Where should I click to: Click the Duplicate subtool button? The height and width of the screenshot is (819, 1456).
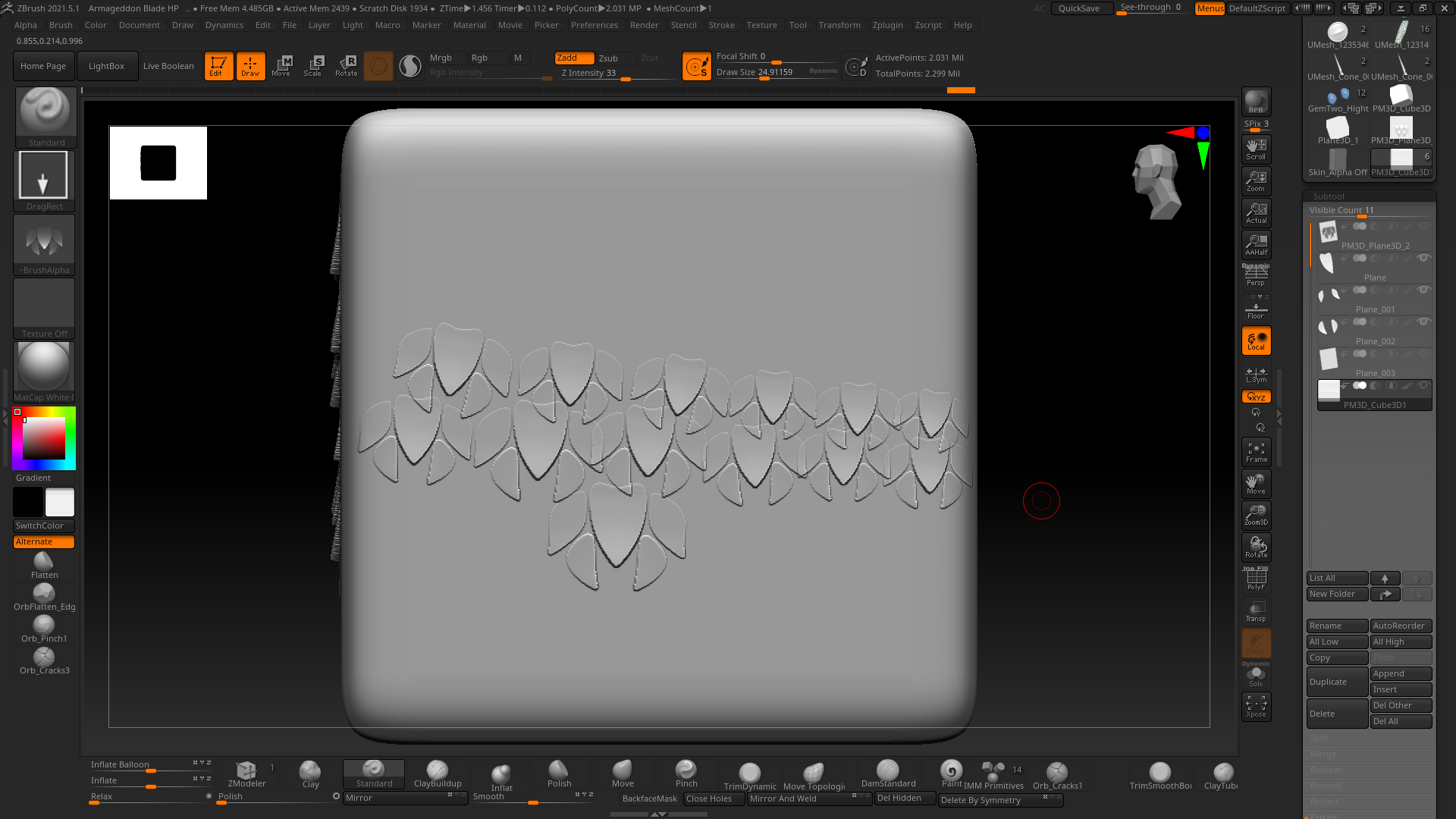click(1336, 682)
